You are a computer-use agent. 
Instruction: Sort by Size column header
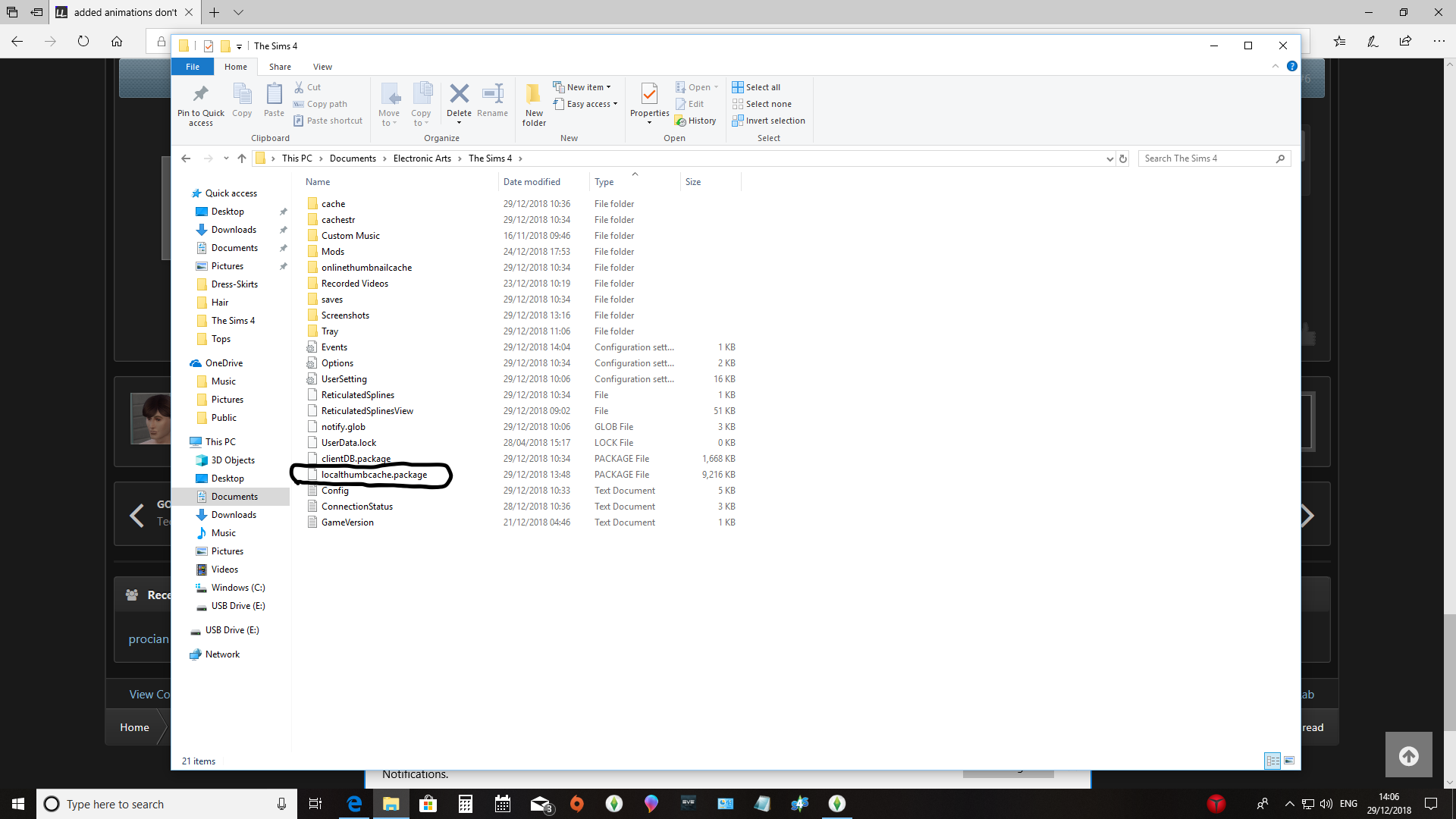(x=711, y=182)
